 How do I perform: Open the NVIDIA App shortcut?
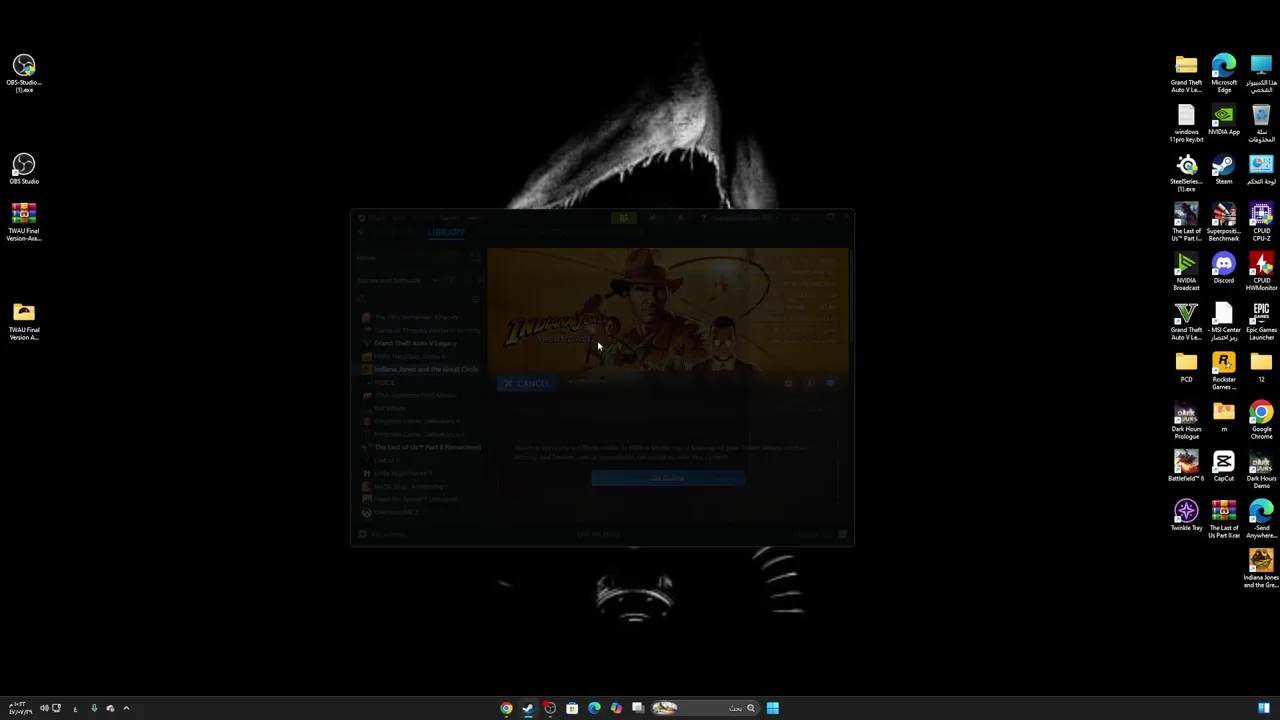1224,120
